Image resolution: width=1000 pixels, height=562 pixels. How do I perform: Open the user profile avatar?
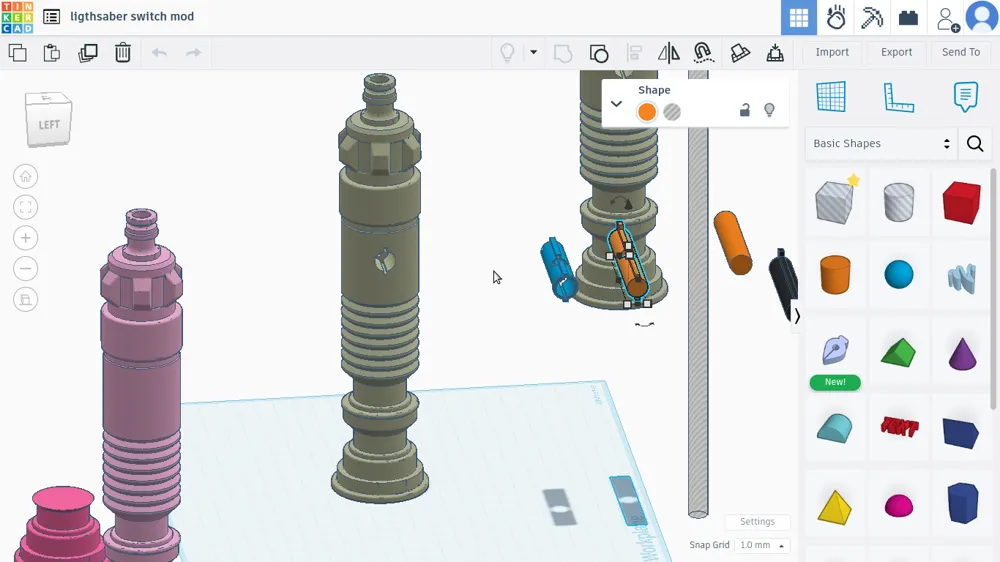(982, 17)
